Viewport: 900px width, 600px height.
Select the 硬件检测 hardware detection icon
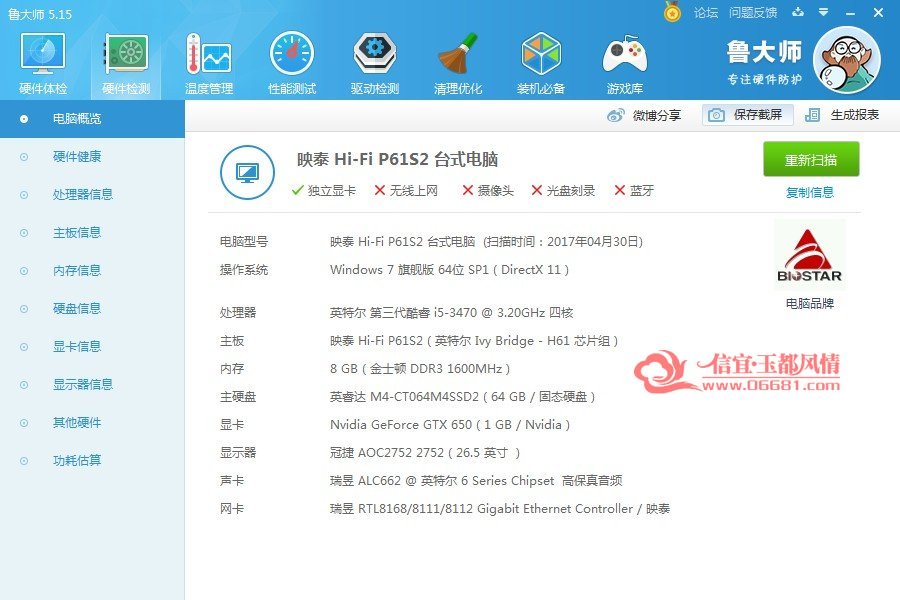click(x=126, y=63)
